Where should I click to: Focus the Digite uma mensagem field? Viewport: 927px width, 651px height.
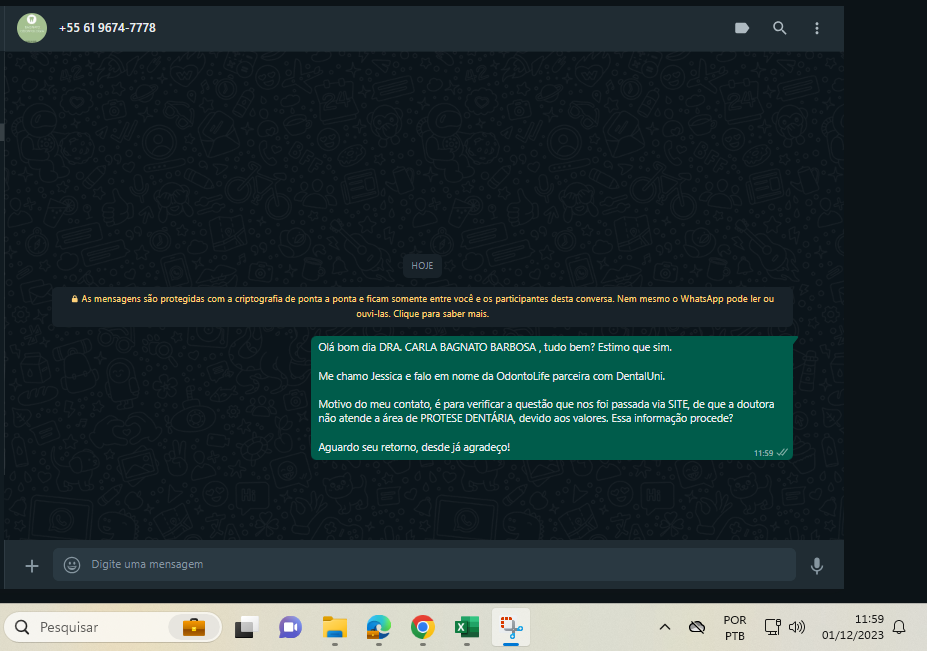point(424,564)
